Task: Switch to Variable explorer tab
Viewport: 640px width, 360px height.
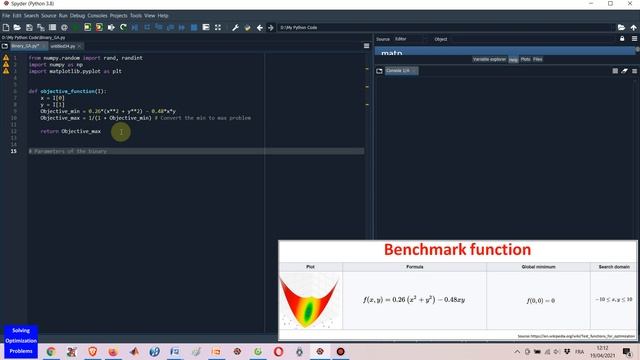Action: click(x=489, y=59)
